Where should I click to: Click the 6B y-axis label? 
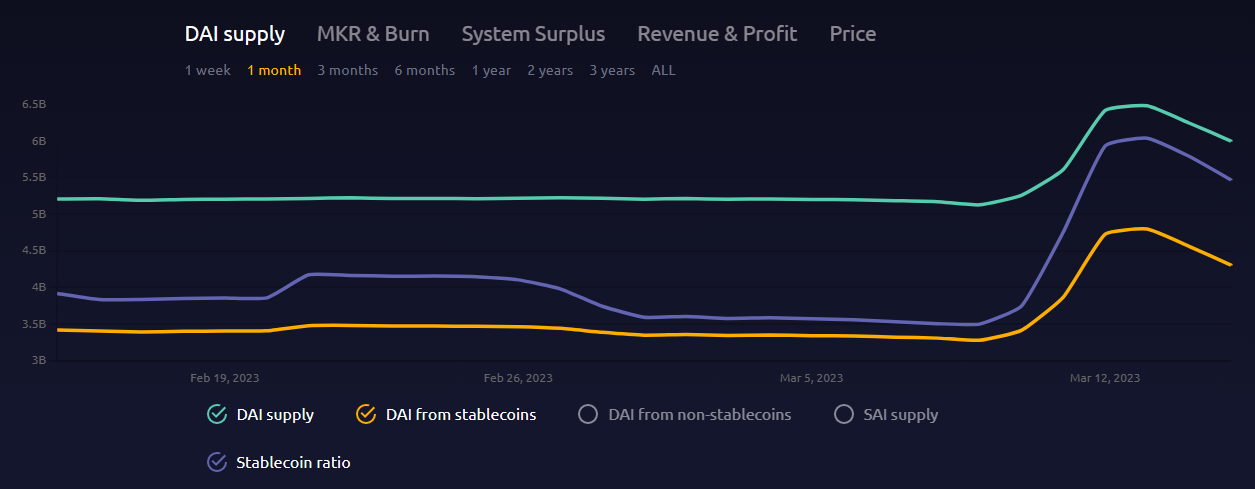click(x=39, y=141)
